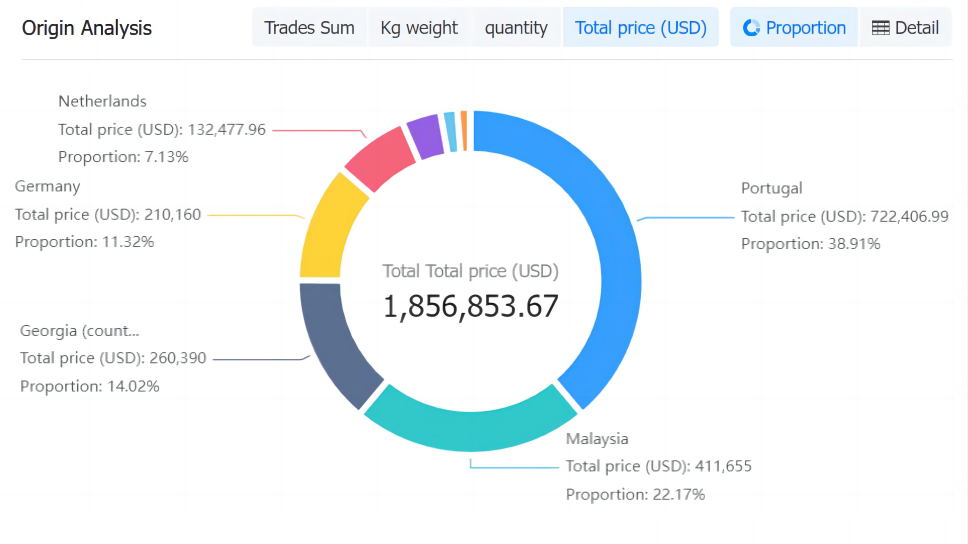Viewport: 968px width, 544px height.
Task: Click the Germany country label
Action: click(48, 186)
